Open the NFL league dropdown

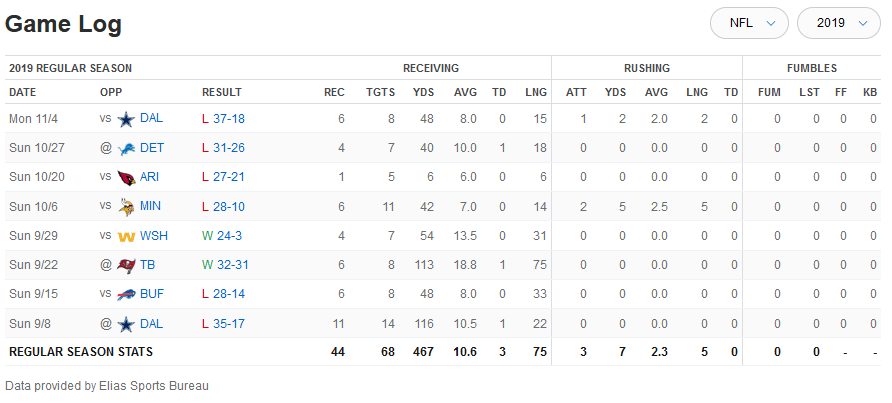750,23
